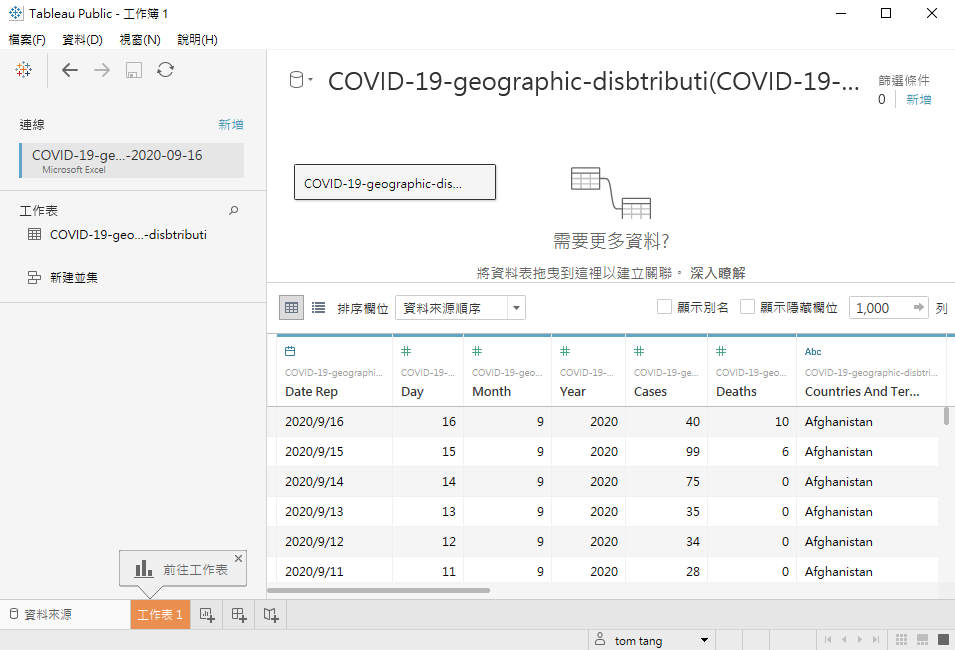
Task: Save workbook with the disk icon
Action: 134,70
